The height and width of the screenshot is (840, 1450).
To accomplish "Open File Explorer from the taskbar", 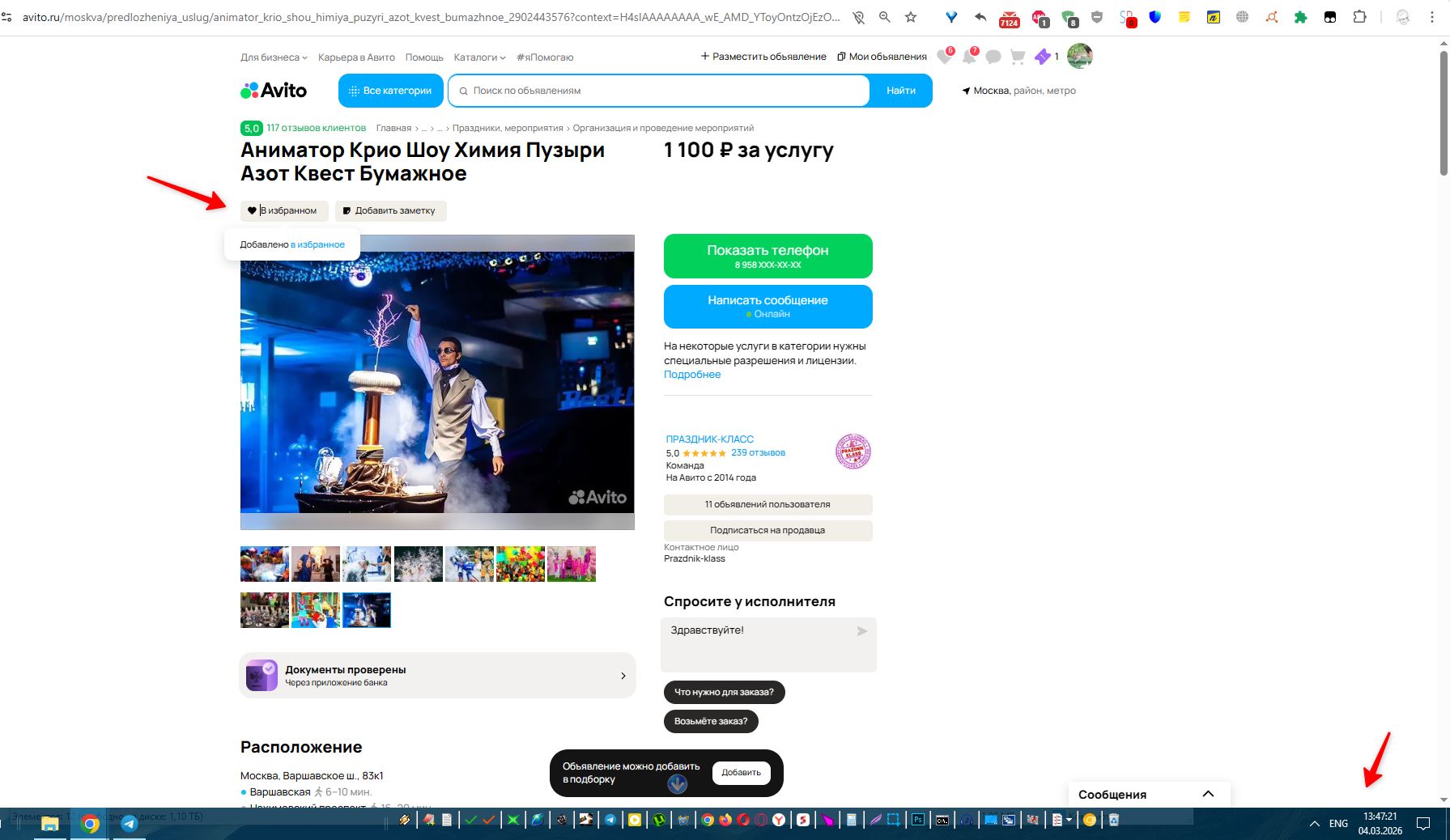I will [50, 824].
